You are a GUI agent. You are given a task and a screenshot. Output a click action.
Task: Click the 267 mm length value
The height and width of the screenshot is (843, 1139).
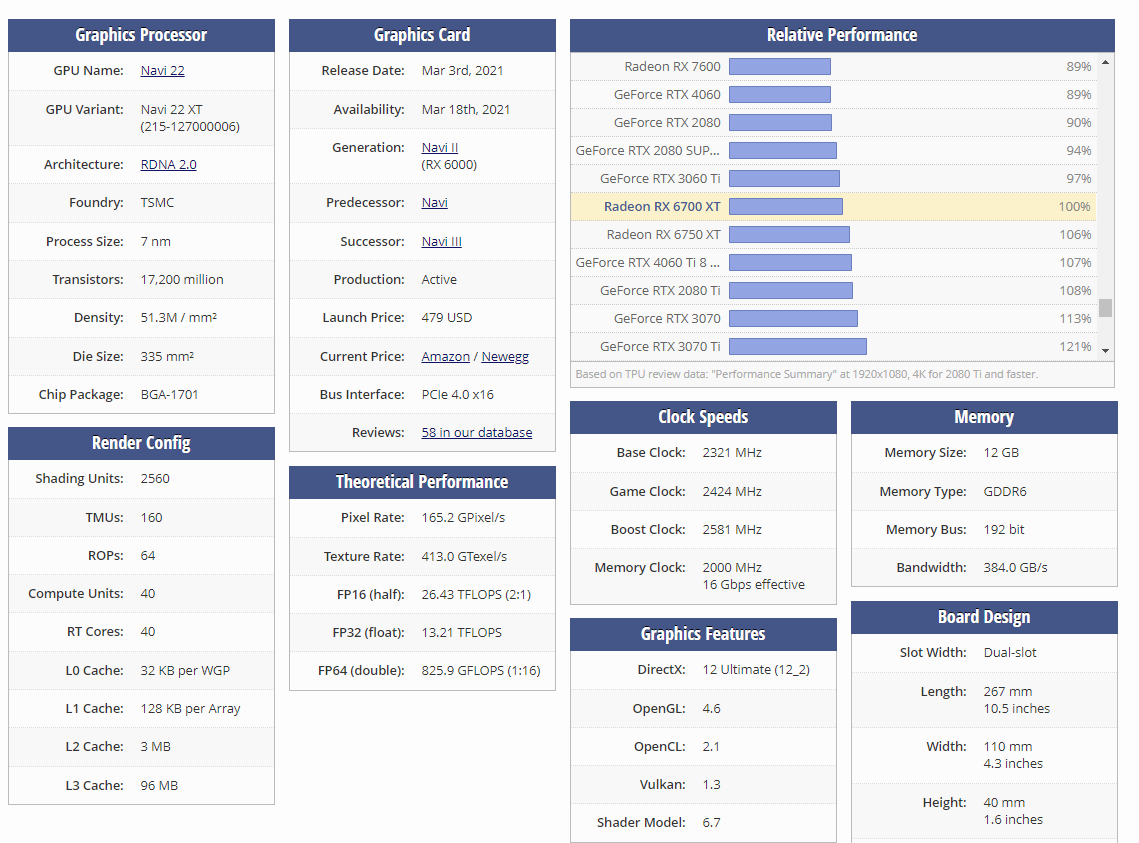tap(1008, 692)
